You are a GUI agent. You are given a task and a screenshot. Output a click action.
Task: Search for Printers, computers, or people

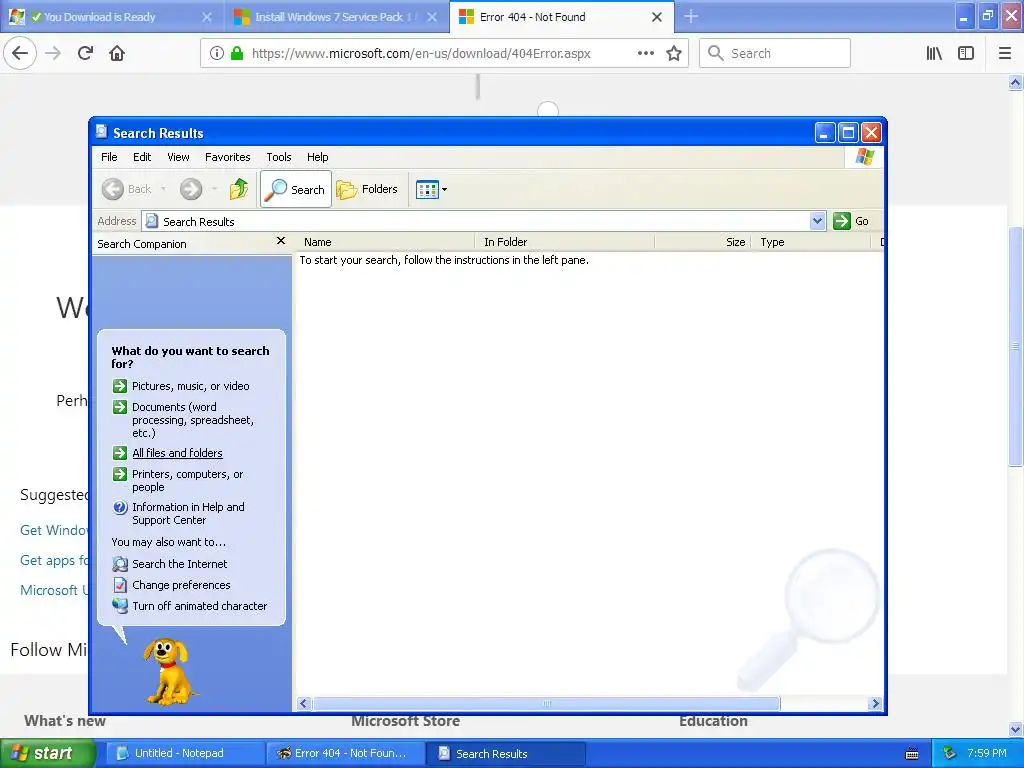(x=179, y=480)
